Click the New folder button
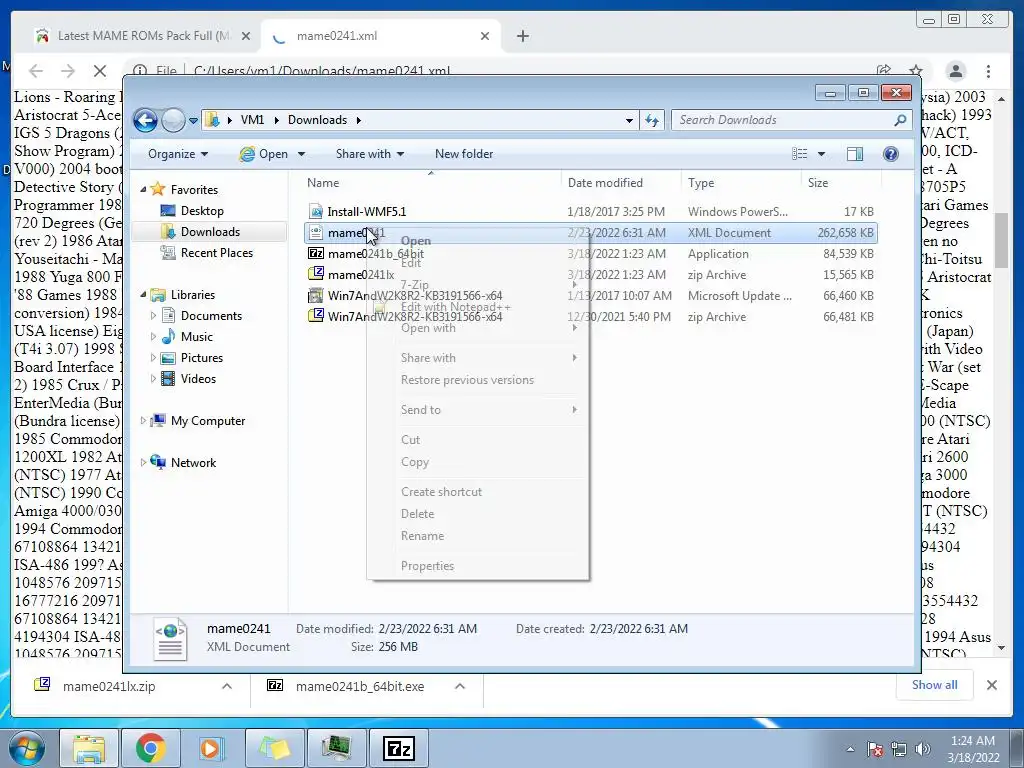The image size is (1024, 768). pos(464,154)
